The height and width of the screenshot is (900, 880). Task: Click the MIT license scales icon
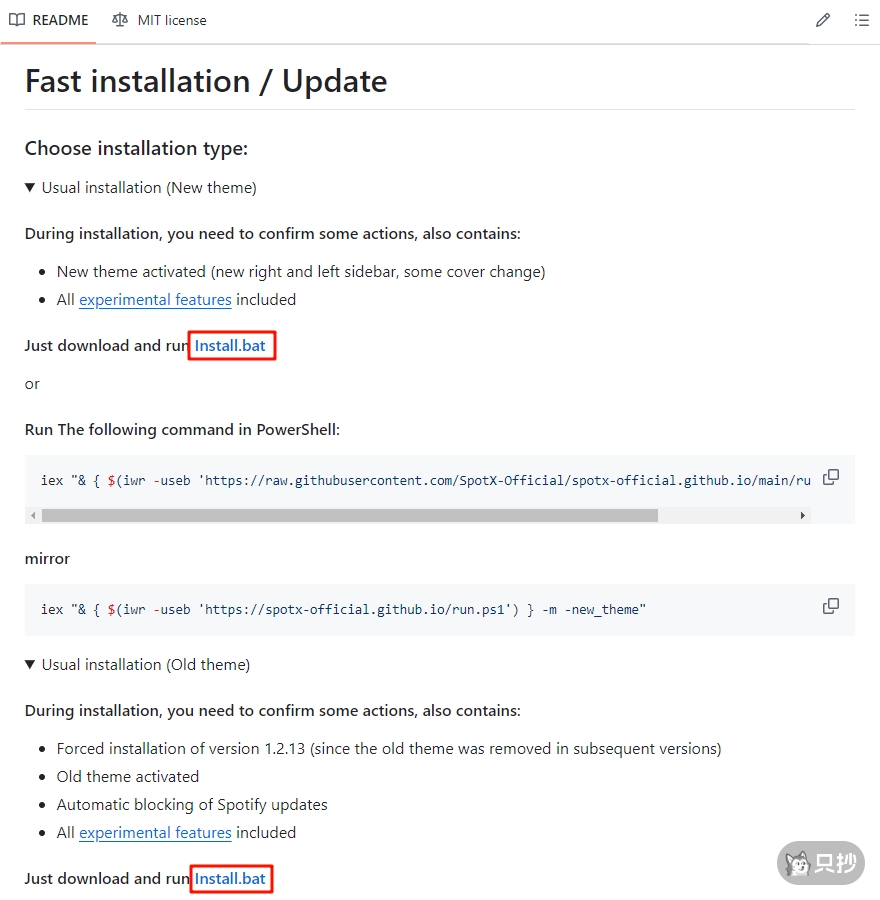[120, 20]
